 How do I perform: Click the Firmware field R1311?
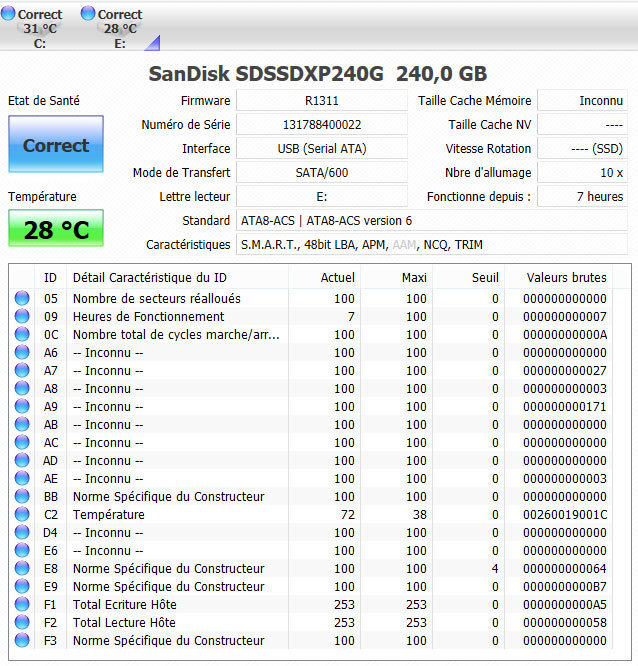(322, 101)
